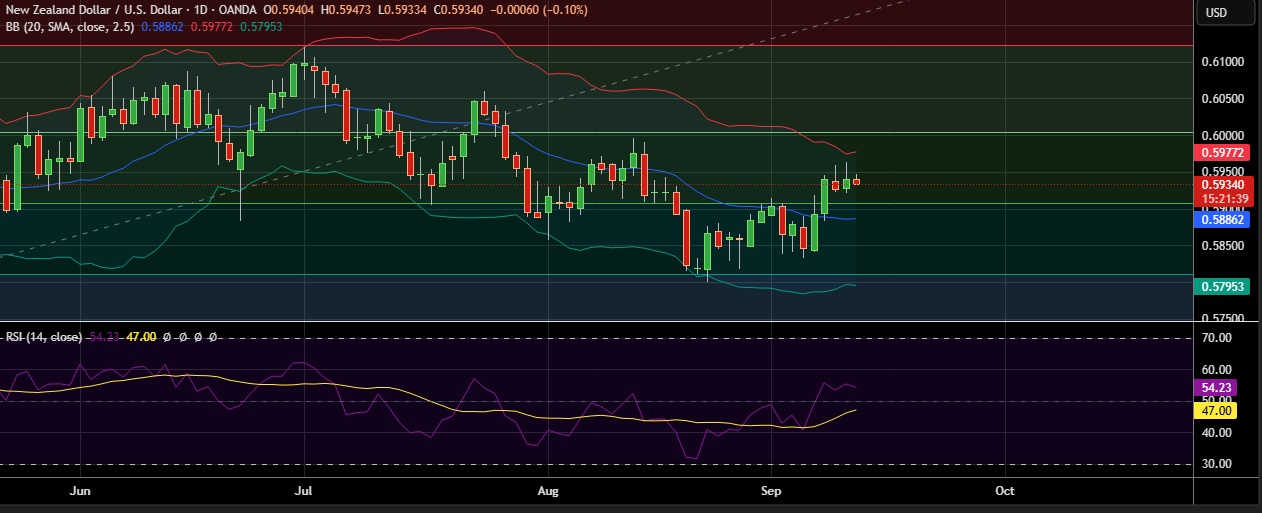Click the 70.00 level on the RSI scale
Screen dimensions: 1262x513
(1216, 339)
